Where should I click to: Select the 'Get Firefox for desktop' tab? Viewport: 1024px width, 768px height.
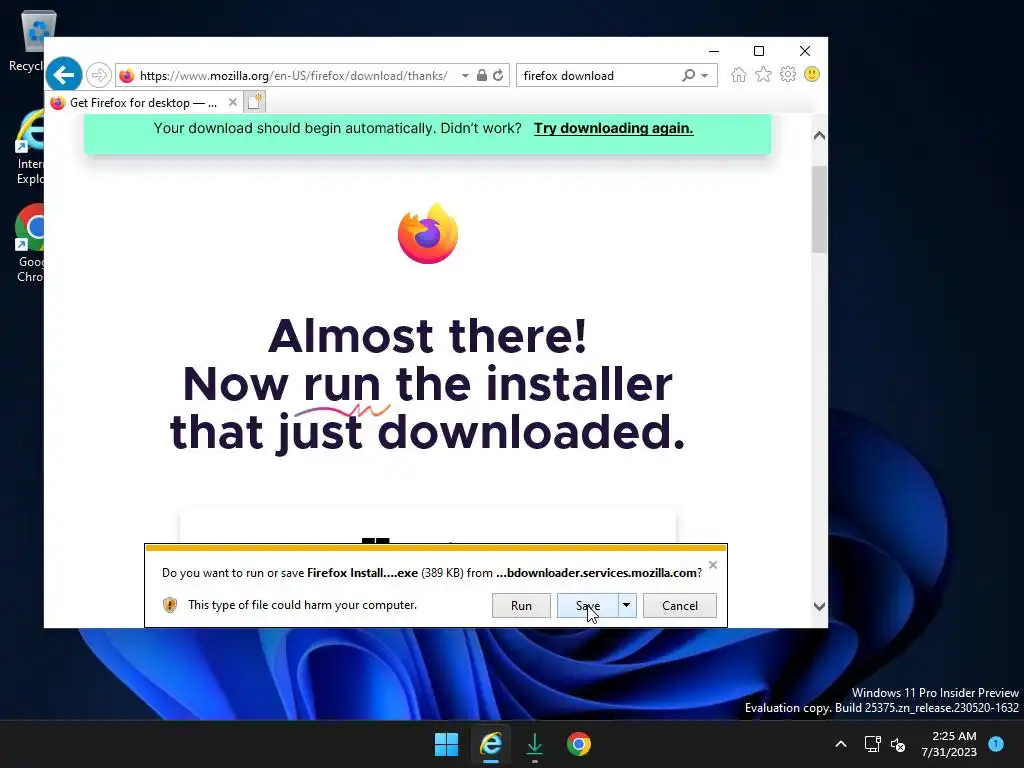click(144, 103)
